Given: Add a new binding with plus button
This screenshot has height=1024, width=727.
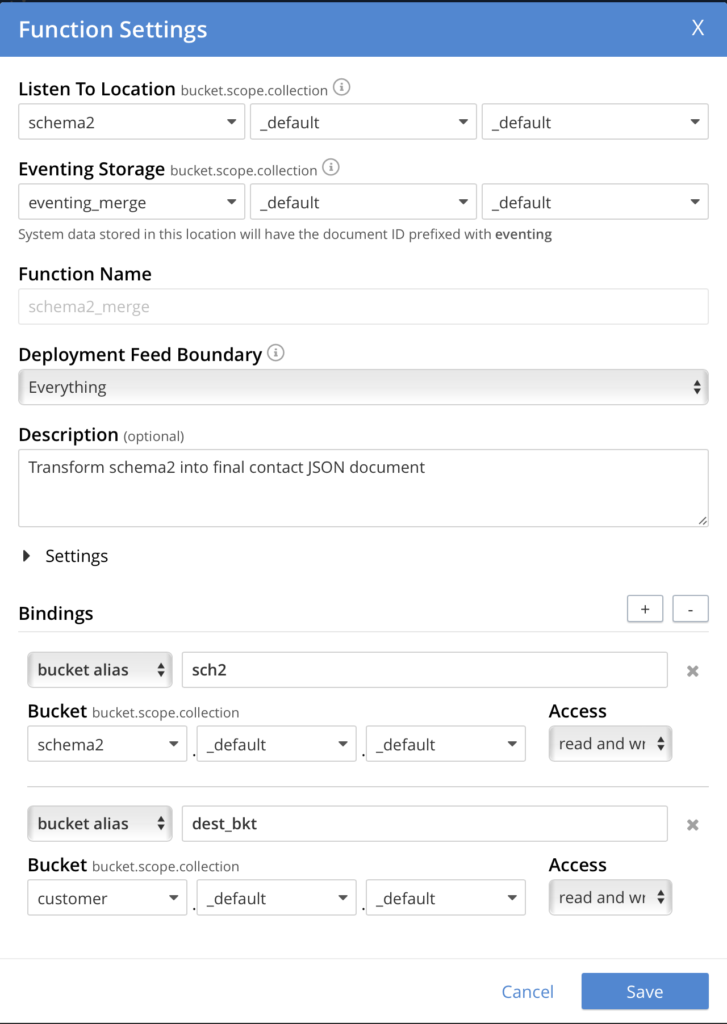Looking at the screenshot, I should point(645,609).
